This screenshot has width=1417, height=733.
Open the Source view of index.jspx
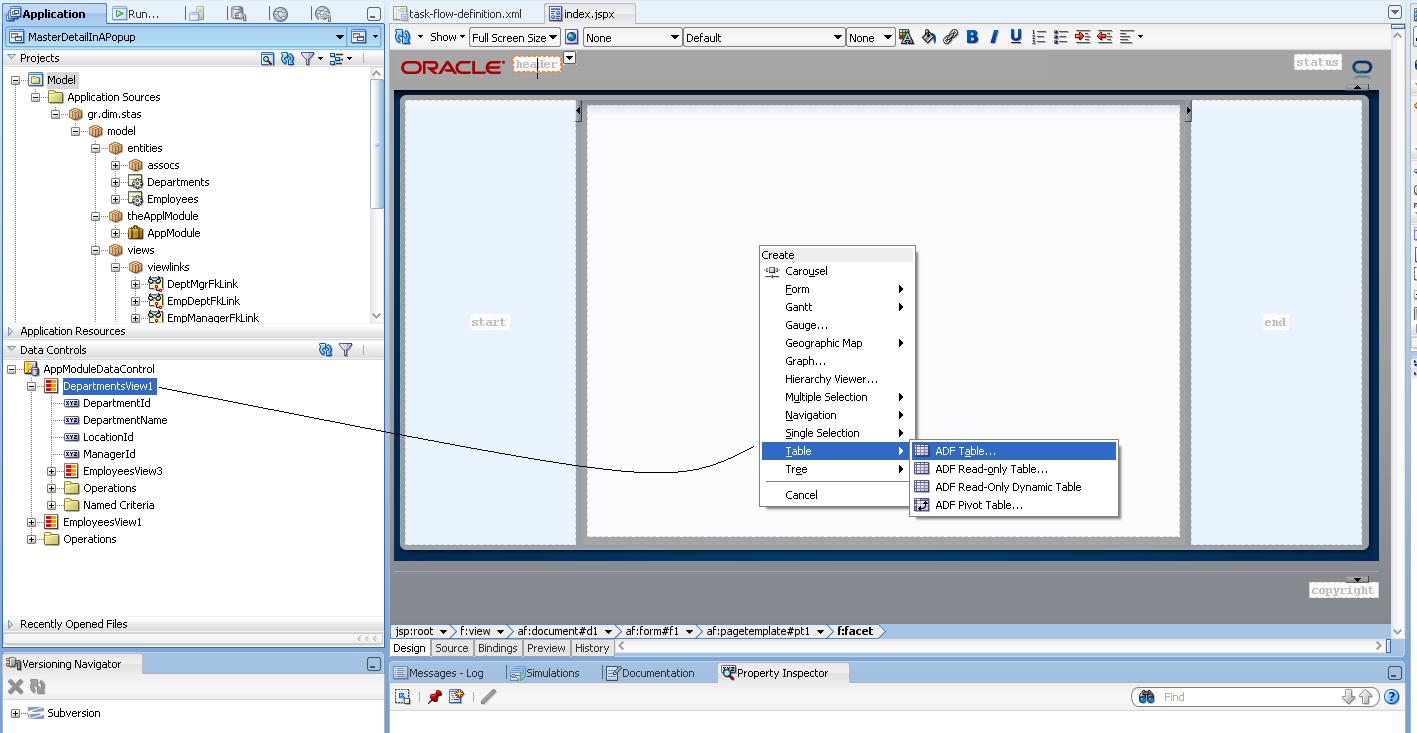pos(451,647)
